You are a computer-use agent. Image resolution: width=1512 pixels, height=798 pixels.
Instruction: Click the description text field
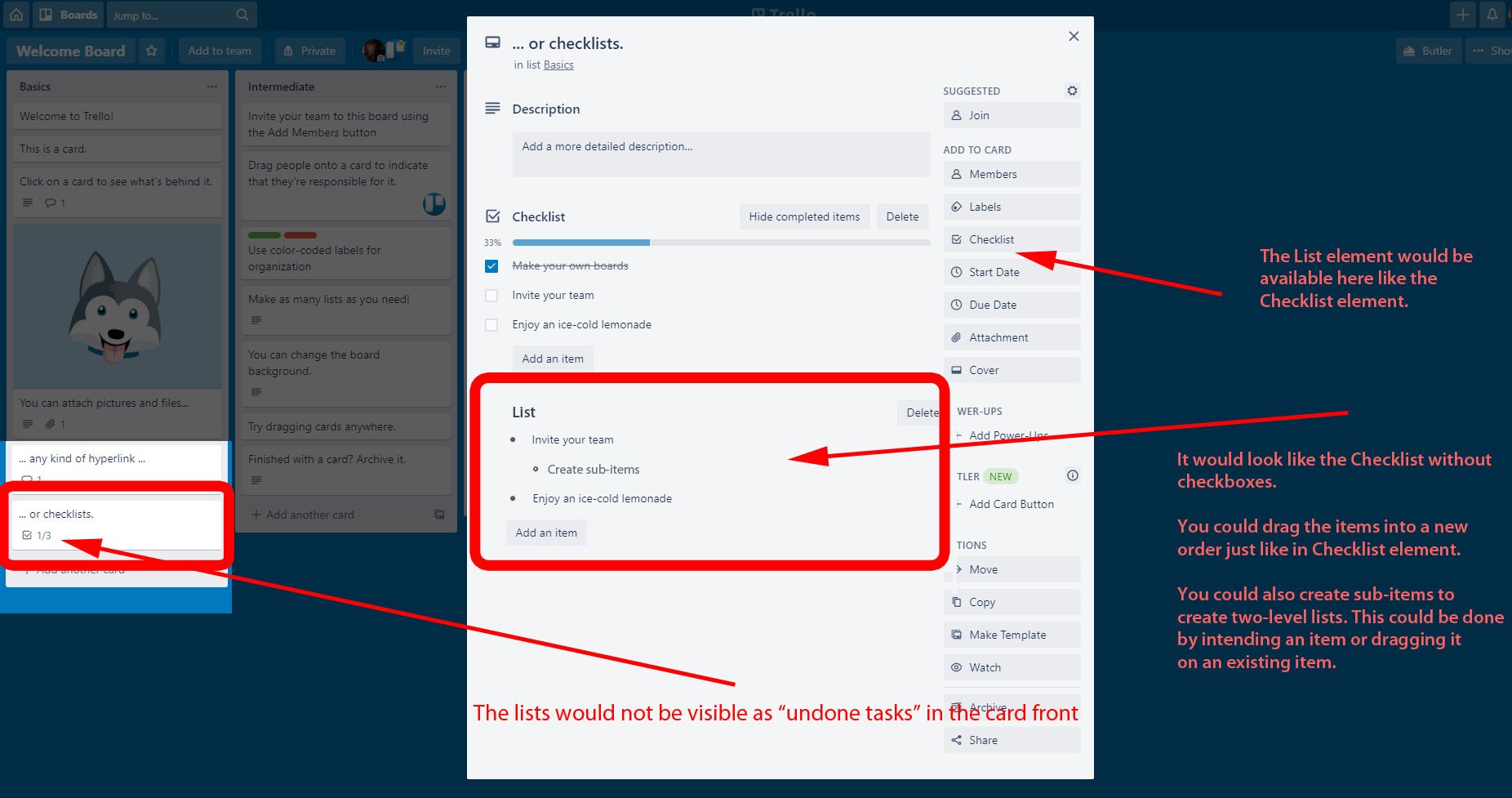(x=721, y=154)
